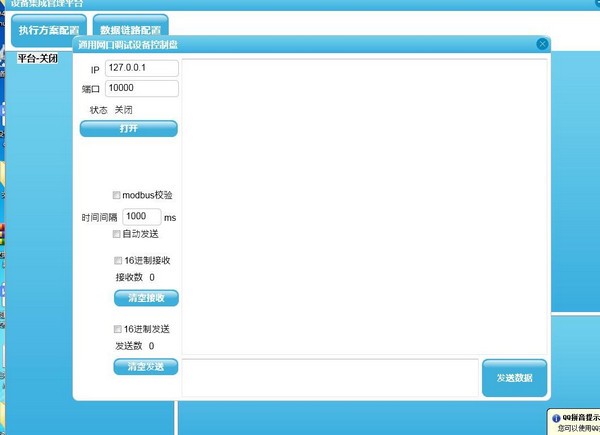Image resolution: width=600 pixels, height=435 pixels.
Task: Click the 清空发送 button
Action: (x=145, y=367)
